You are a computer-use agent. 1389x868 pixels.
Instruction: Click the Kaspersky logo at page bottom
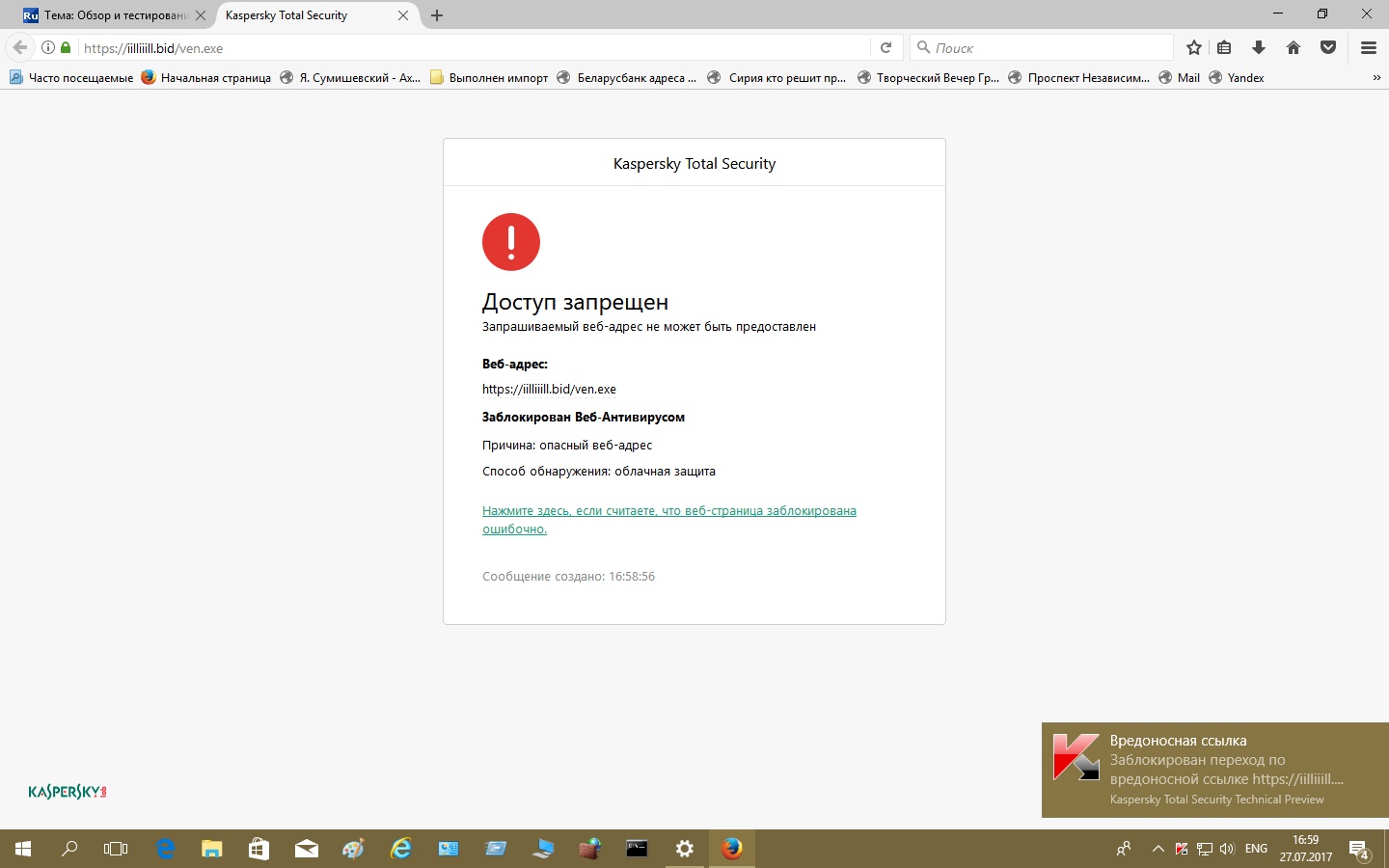click(68, 792)
